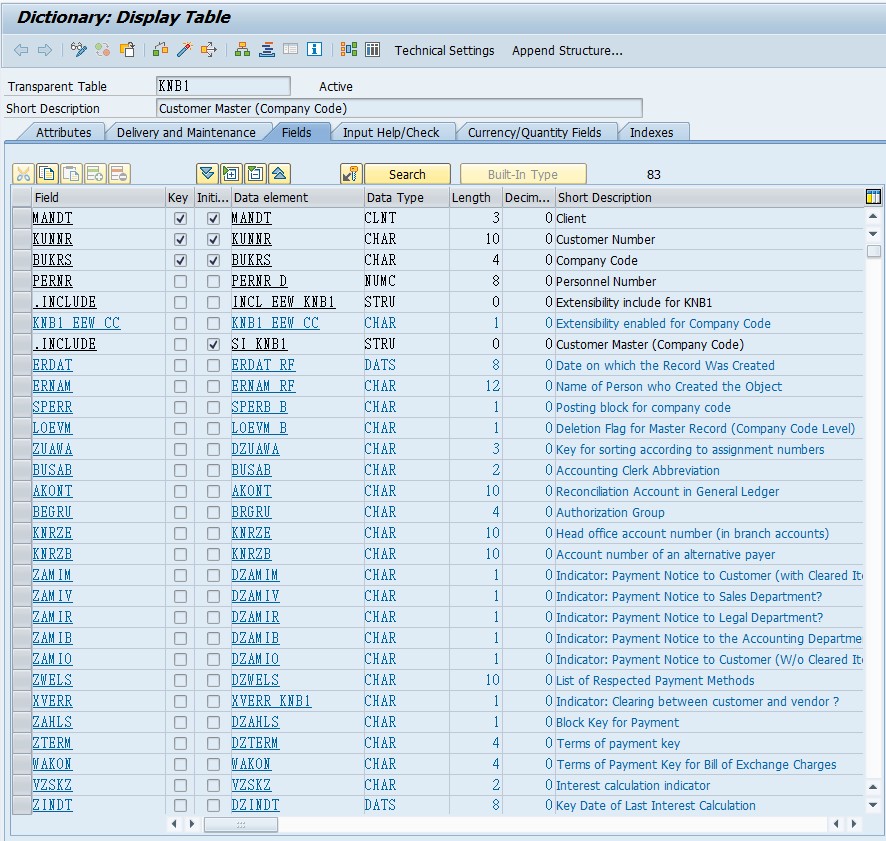Expand the selected include with plus icon
The height and width of the screenshot is (841, 886).
click(x=231, y=174)
